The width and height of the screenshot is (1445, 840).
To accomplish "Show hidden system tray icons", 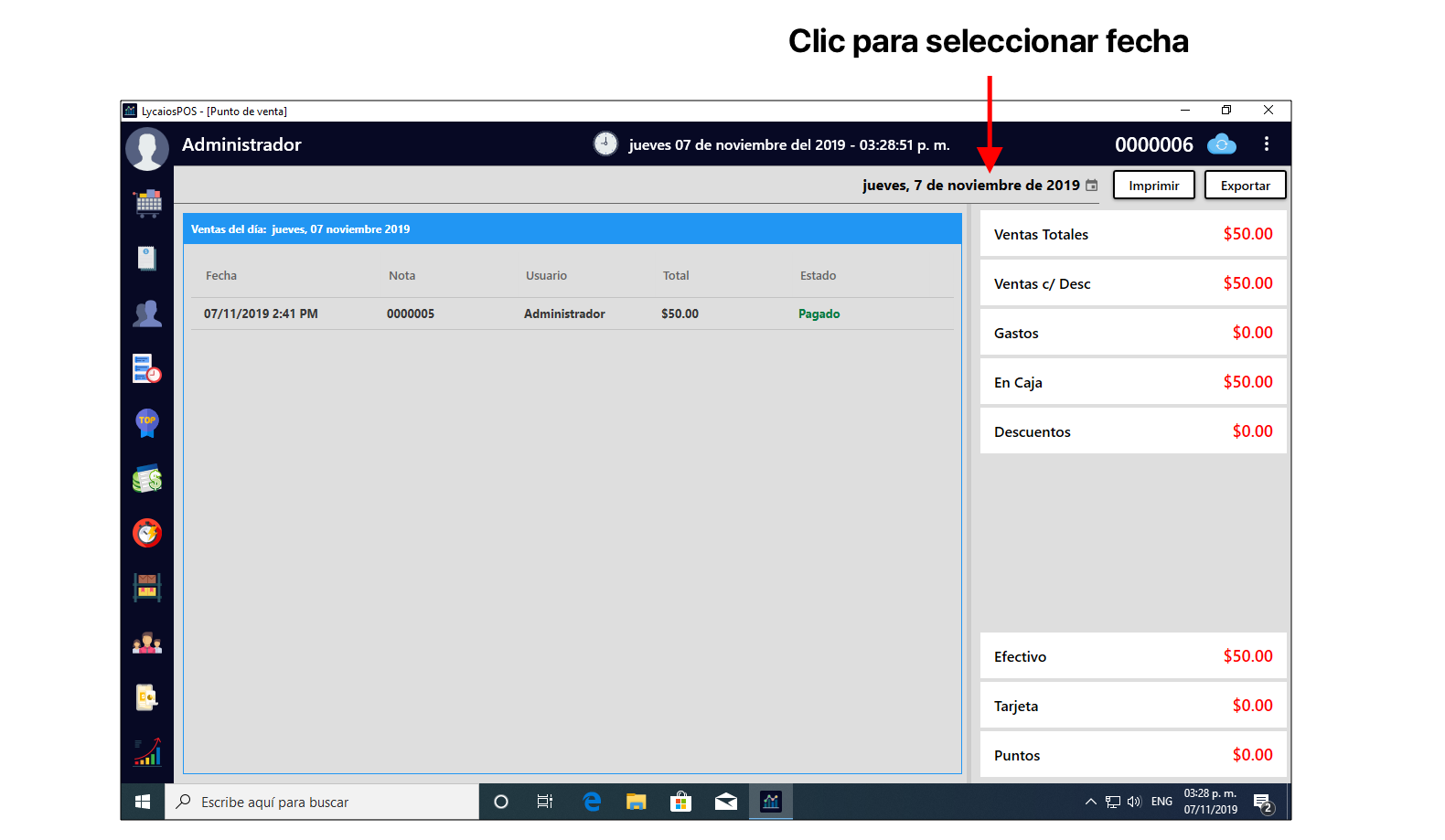I will click(1090, 802).
